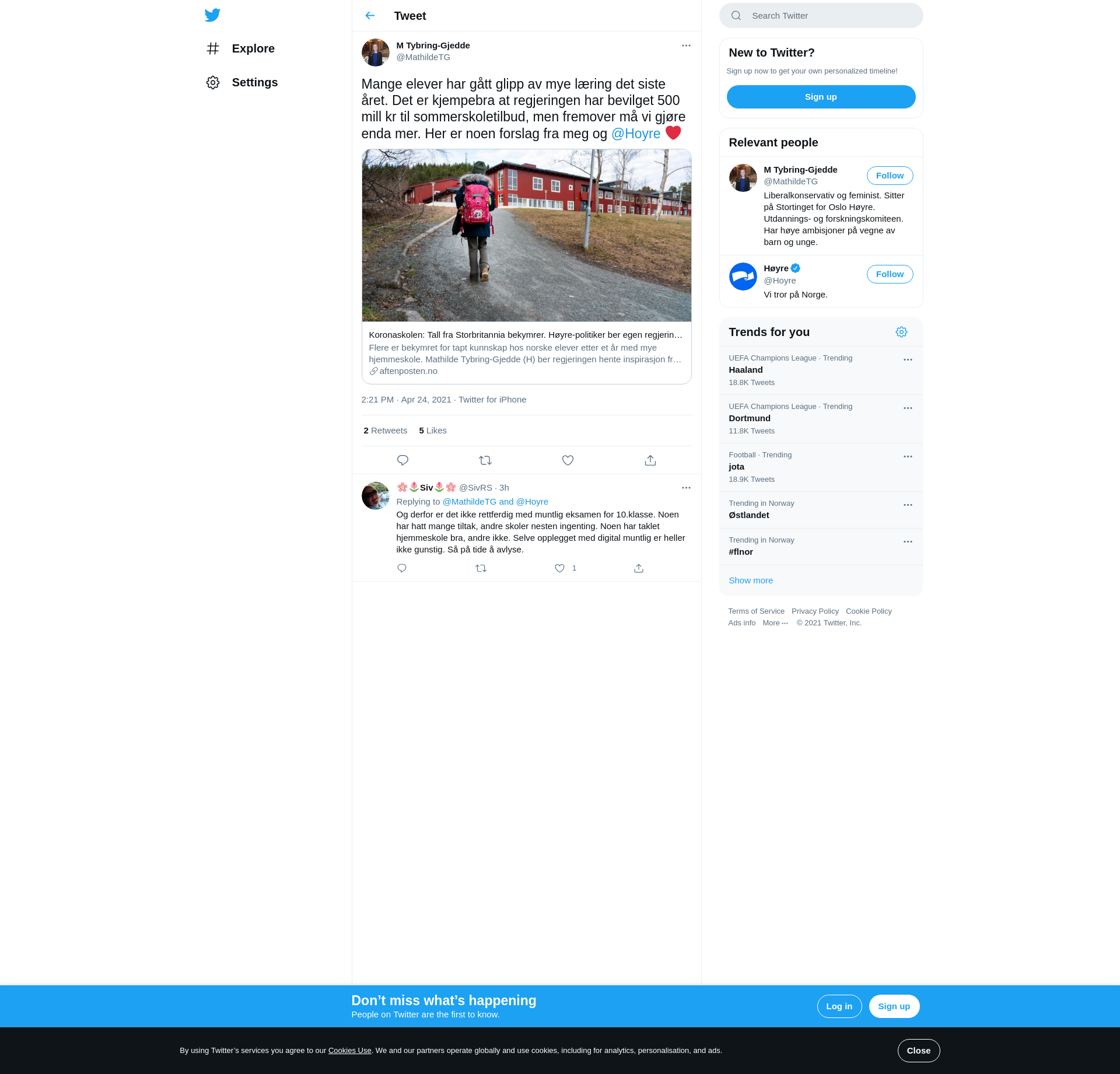Open options for Haaland trend
The height and width of the screenshot is (1074, 1120).
click(x=908, y=360)
